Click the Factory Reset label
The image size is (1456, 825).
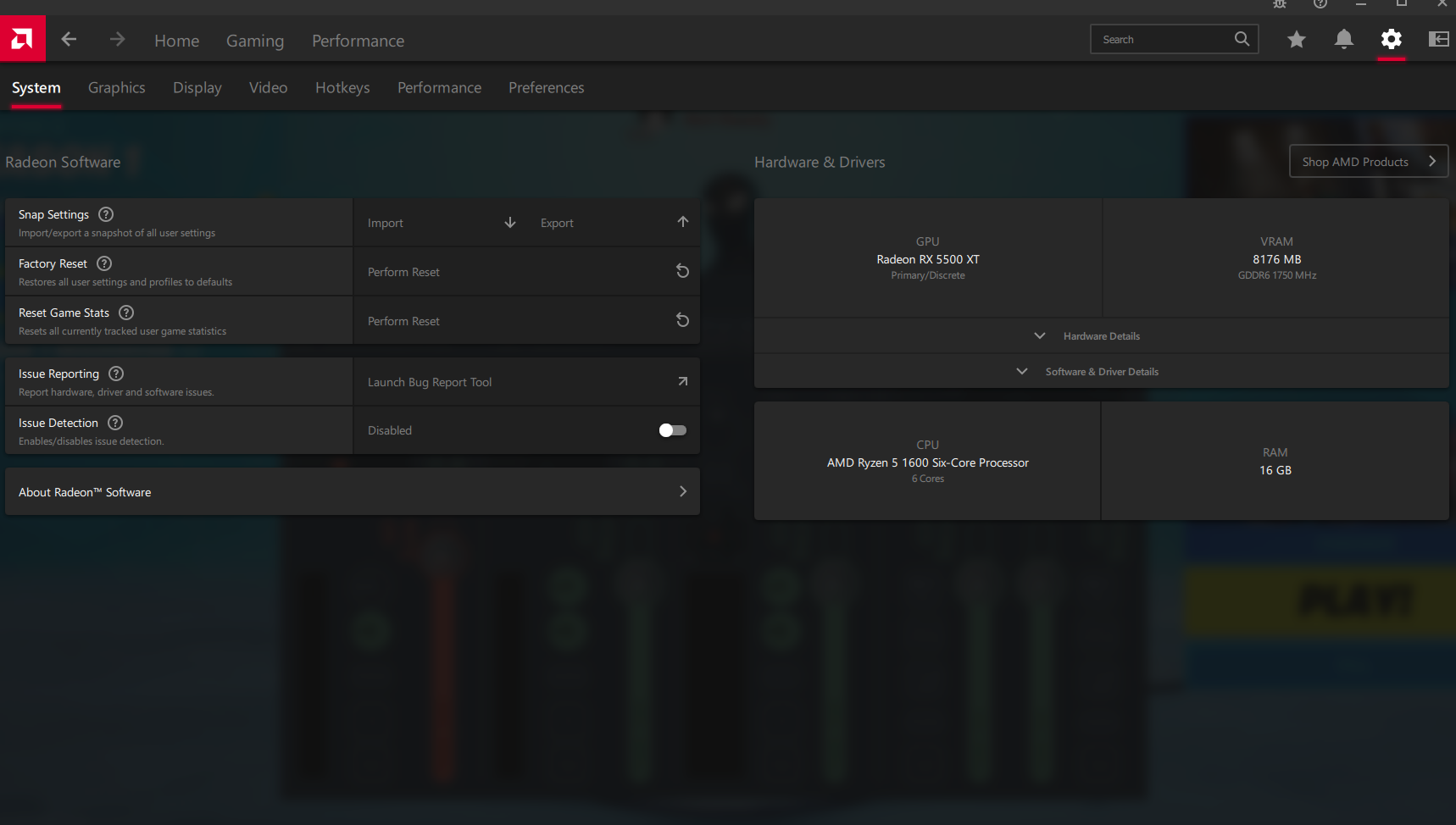[53, 264]
